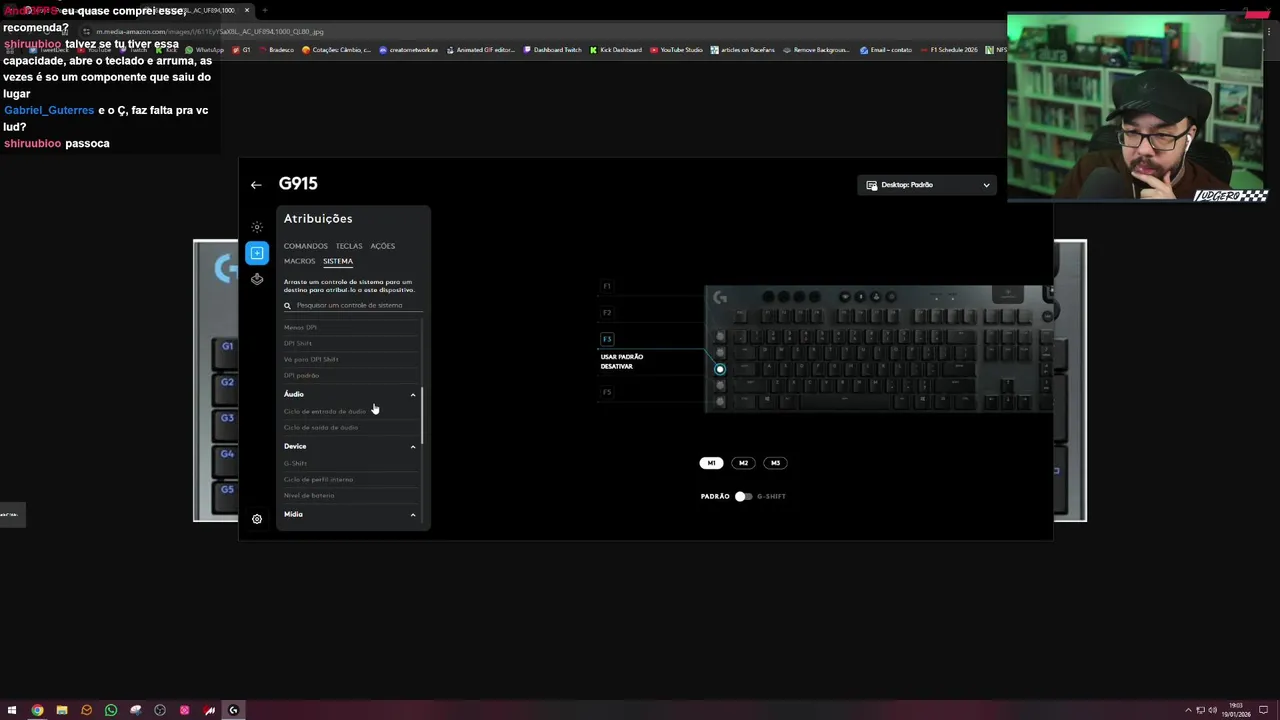Open WhatsApp from the taskbar

111,710
